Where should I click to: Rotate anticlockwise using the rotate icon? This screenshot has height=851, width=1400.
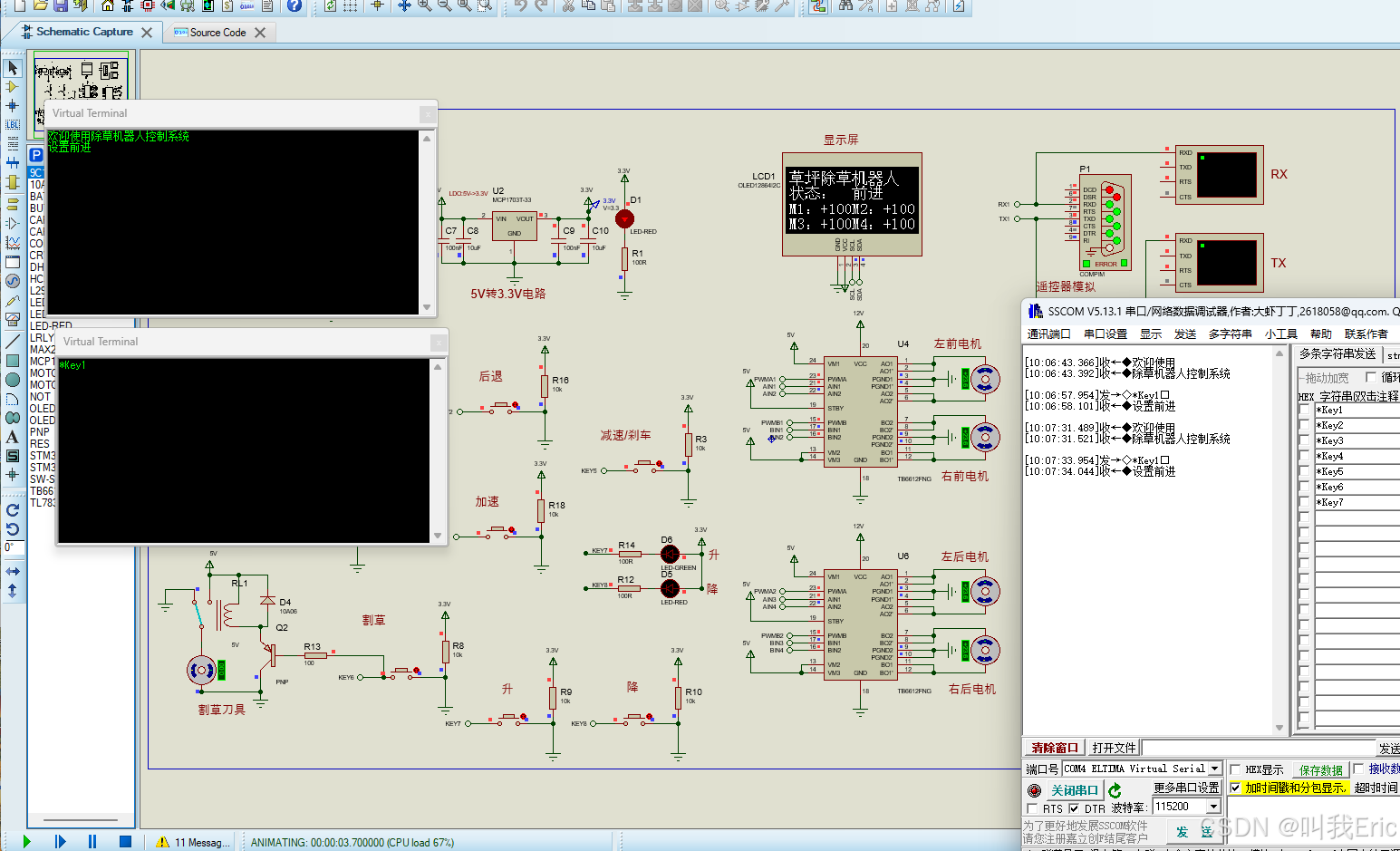click(13, 529)
